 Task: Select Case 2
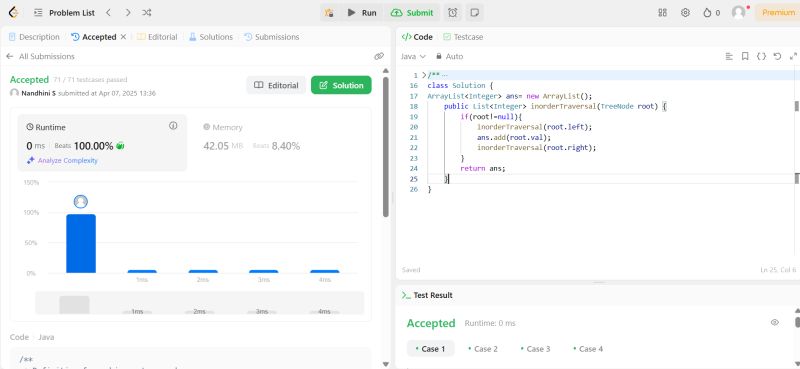coord(483,349)
